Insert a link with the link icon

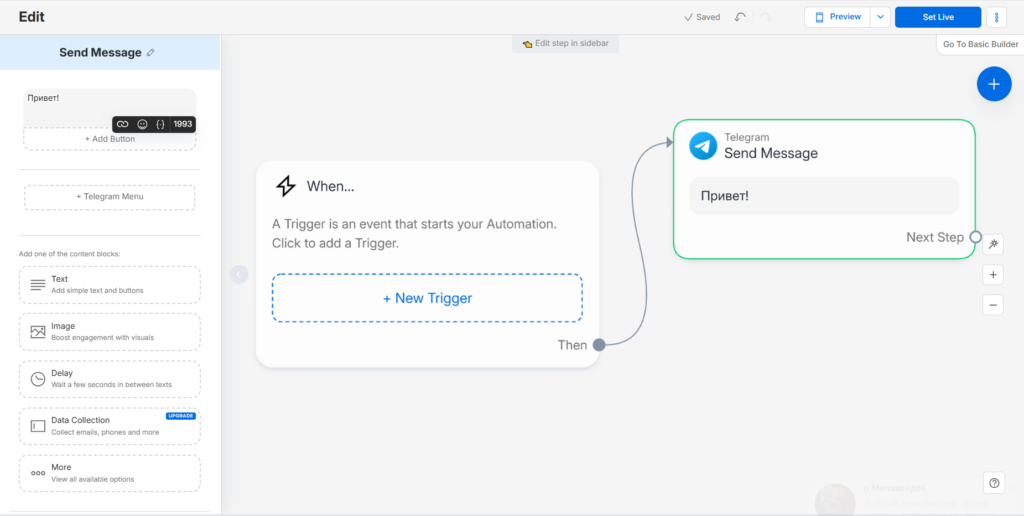click(x=122, y=124)
